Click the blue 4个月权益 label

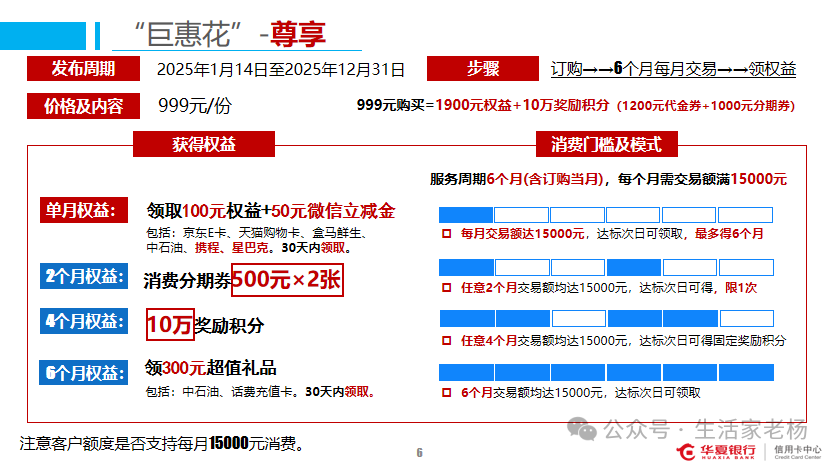(x=84, y=321)
